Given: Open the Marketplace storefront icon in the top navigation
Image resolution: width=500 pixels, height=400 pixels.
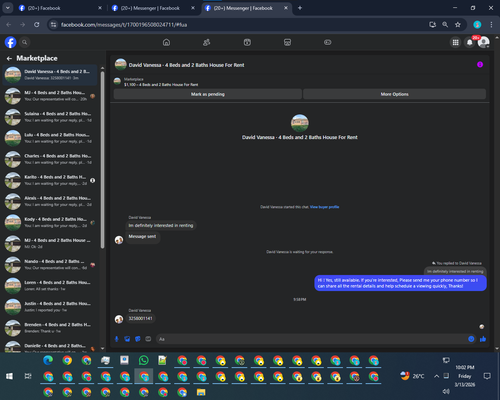Looking at the screenshot, I should coord(287,42).
